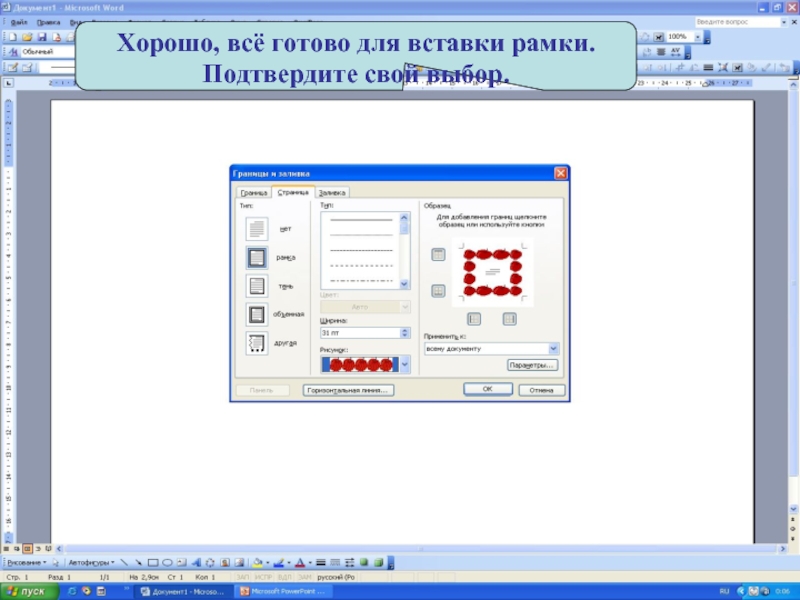The image size is (800, 600).
Task: Open the zoom 100% dropdown arrow
Action: pyautogui.click(x=697, y=37)
